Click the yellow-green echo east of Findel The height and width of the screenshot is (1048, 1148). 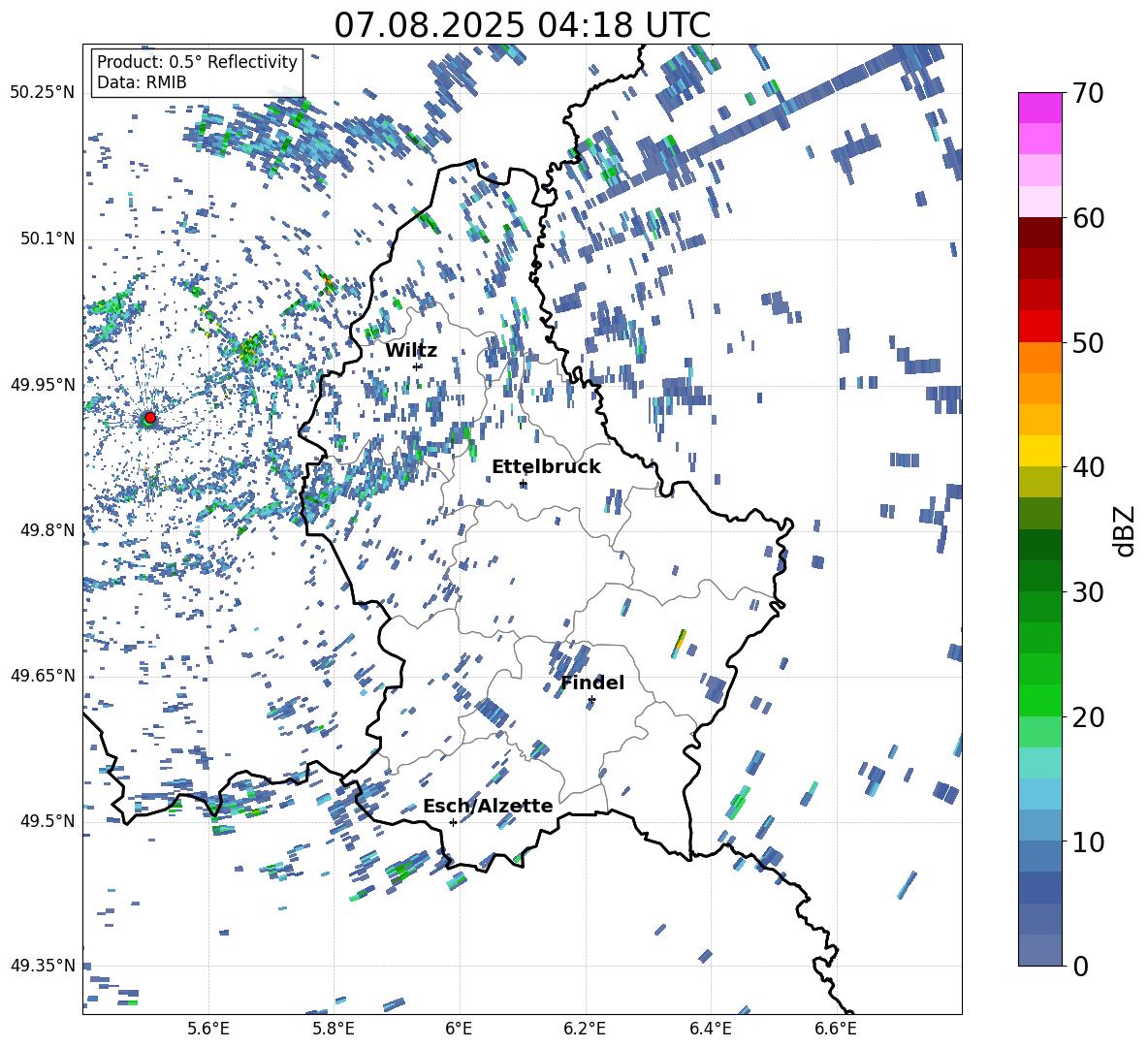tap(680, 644)
